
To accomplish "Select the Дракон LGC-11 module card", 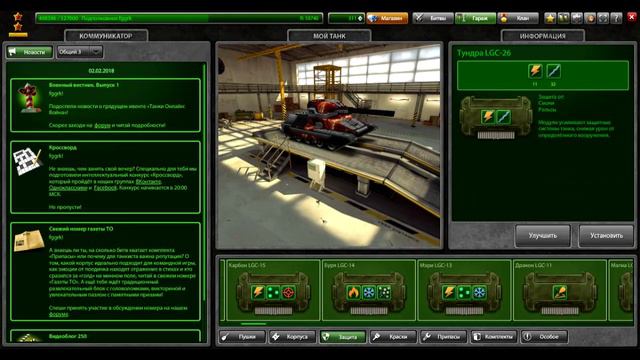I will coord(560,290).
